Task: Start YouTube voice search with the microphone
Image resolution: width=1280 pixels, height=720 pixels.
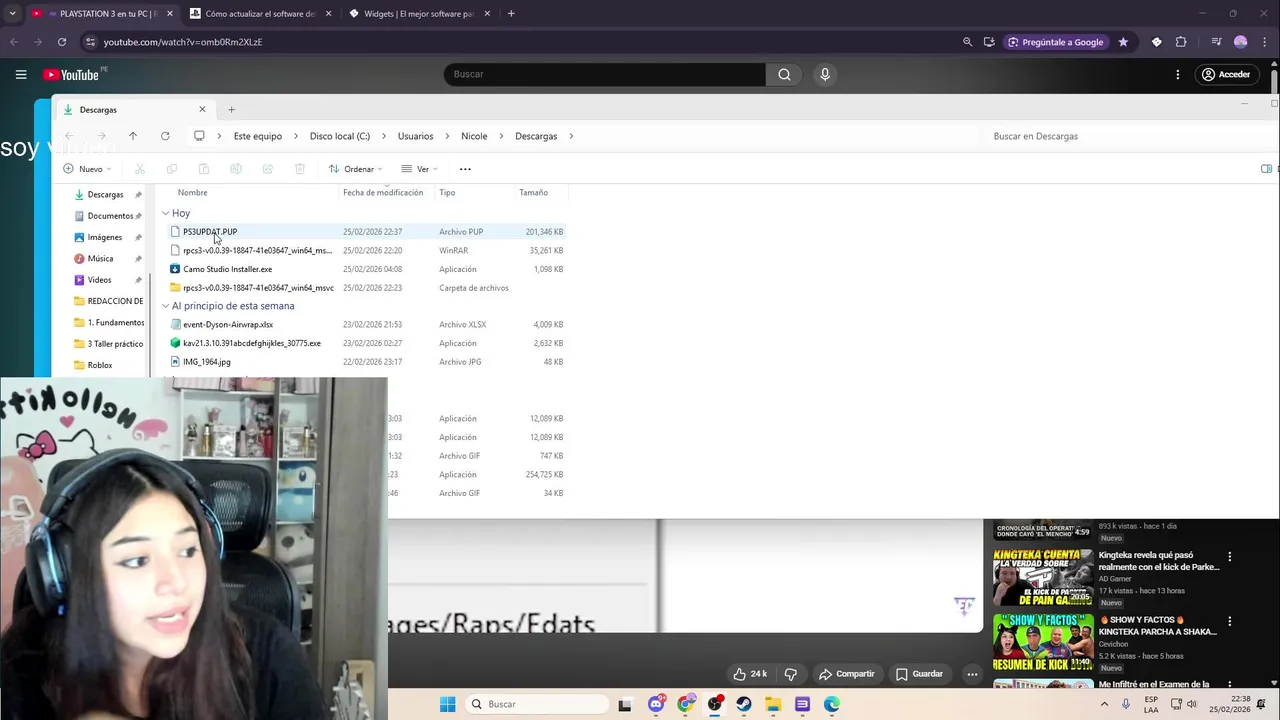Action: (825, 74)
